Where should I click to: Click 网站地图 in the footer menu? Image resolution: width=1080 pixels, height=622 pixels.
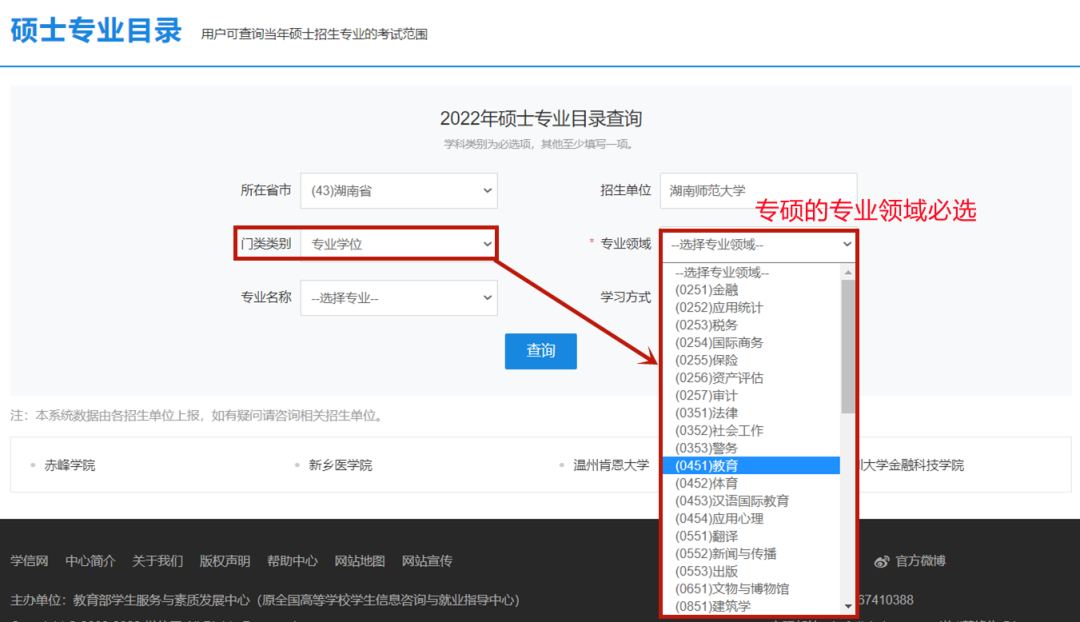click(359, 561)
